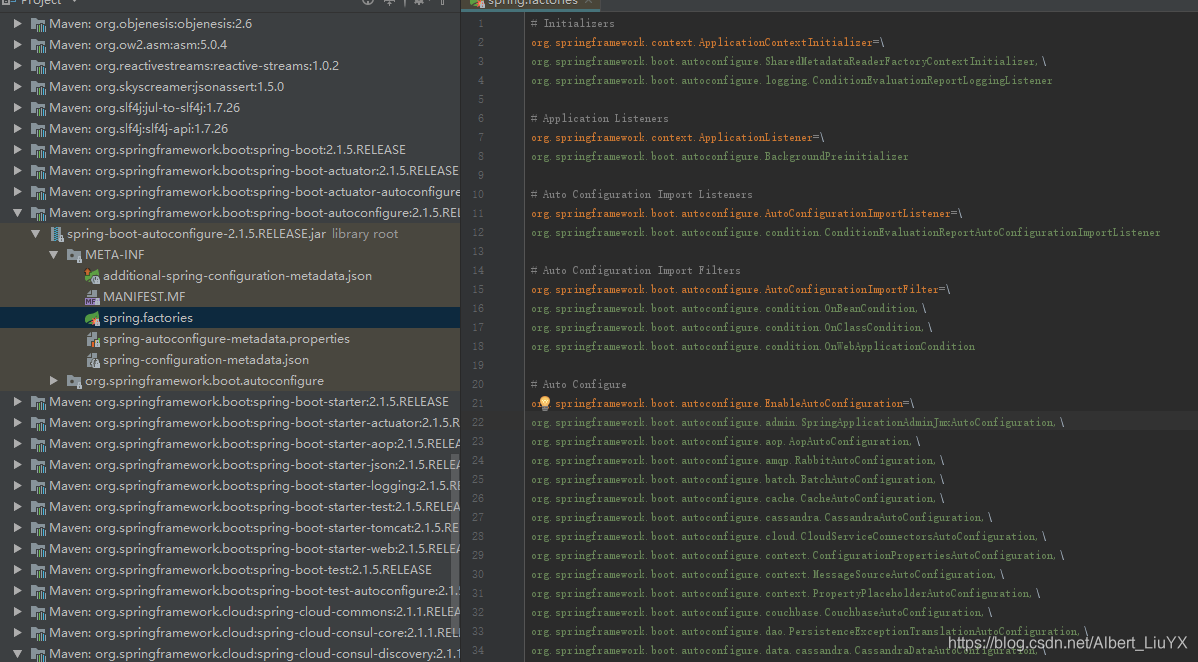Click the library icon of spring-cloud-consul-core
The width and height of the screenshot is (1198, 662).
[38, 633]
